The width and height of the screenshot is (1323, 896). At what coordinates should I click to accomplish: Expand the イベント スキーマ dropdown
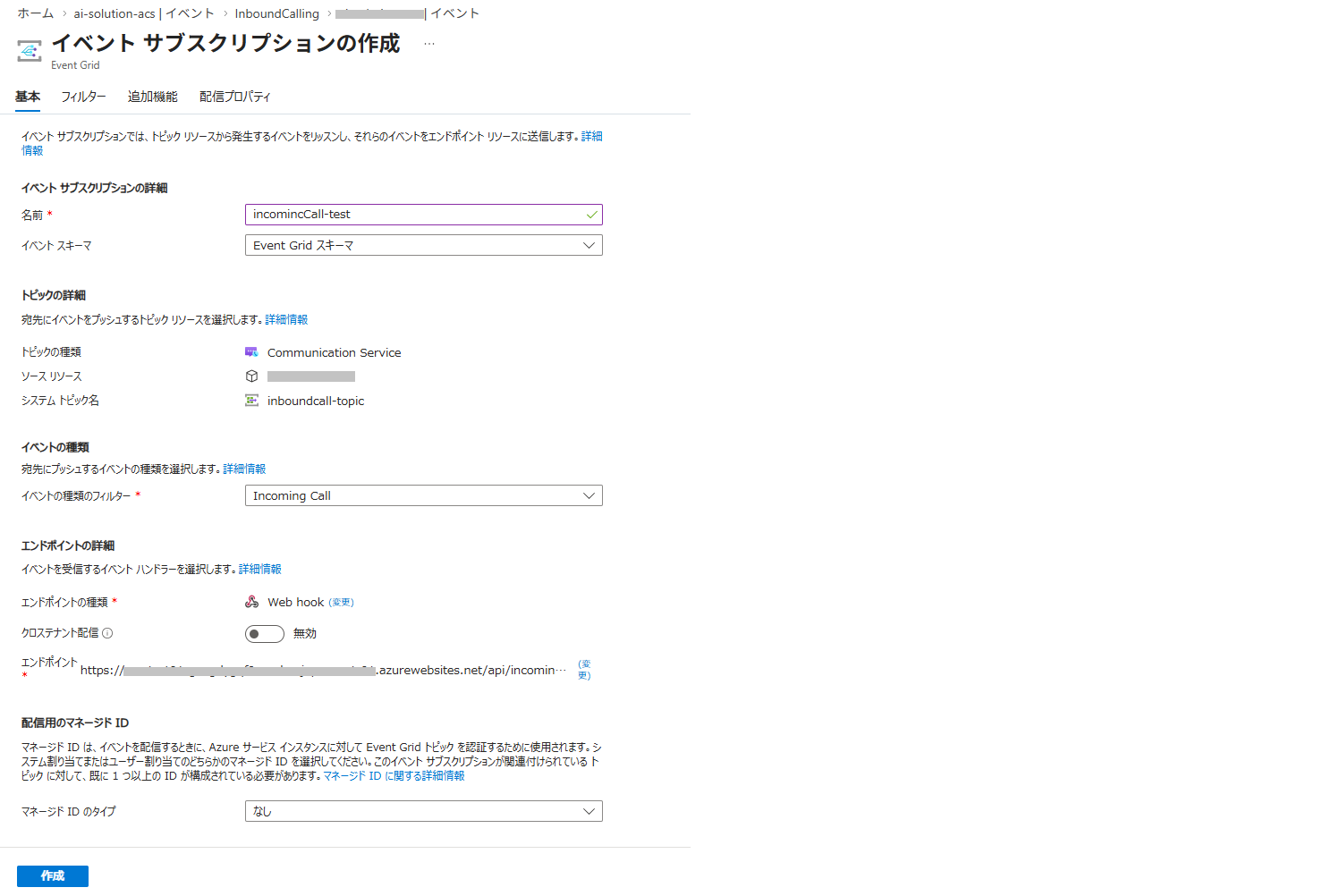423,245
